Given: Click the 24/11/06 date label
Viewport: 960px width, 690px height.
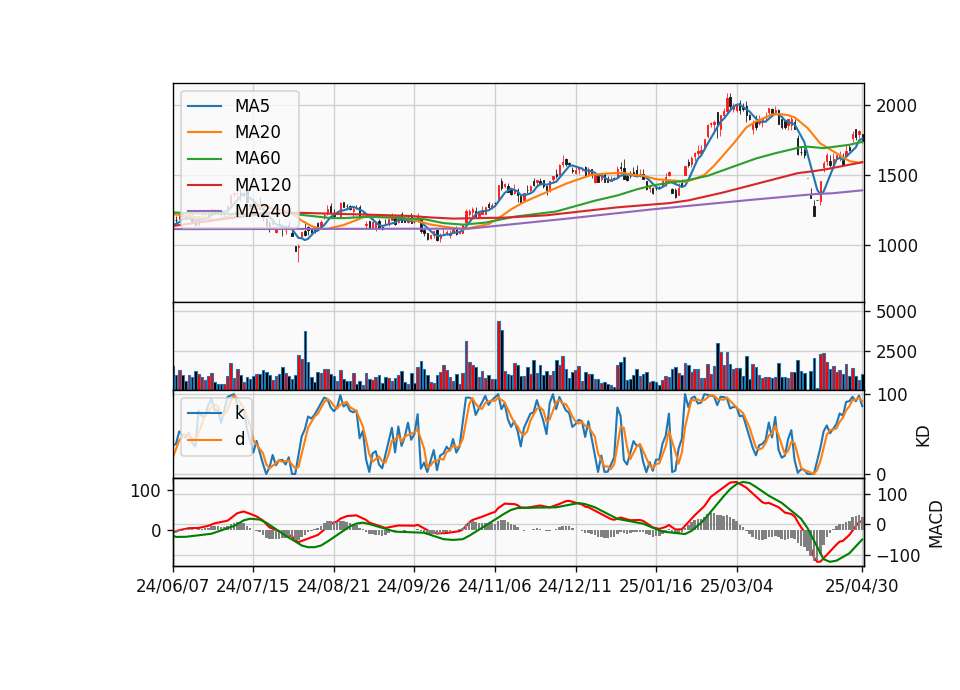Looking at the screenshot, I should click(x=495, y=587).
